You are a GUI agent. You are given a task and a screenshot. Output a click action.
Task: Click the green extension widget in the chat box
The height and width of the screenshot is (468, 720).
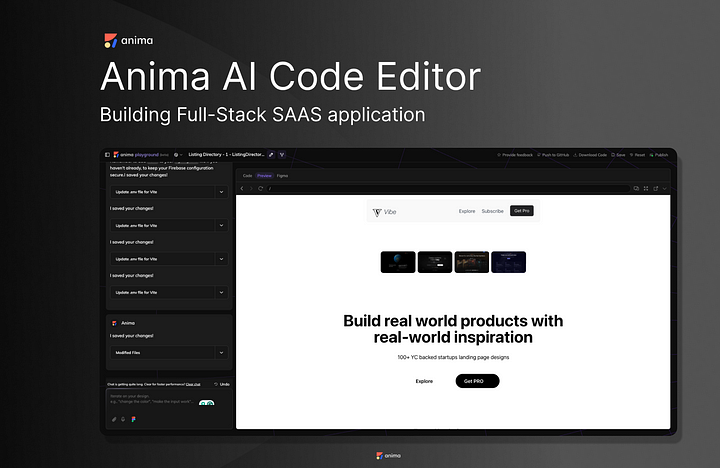point(207,403)
